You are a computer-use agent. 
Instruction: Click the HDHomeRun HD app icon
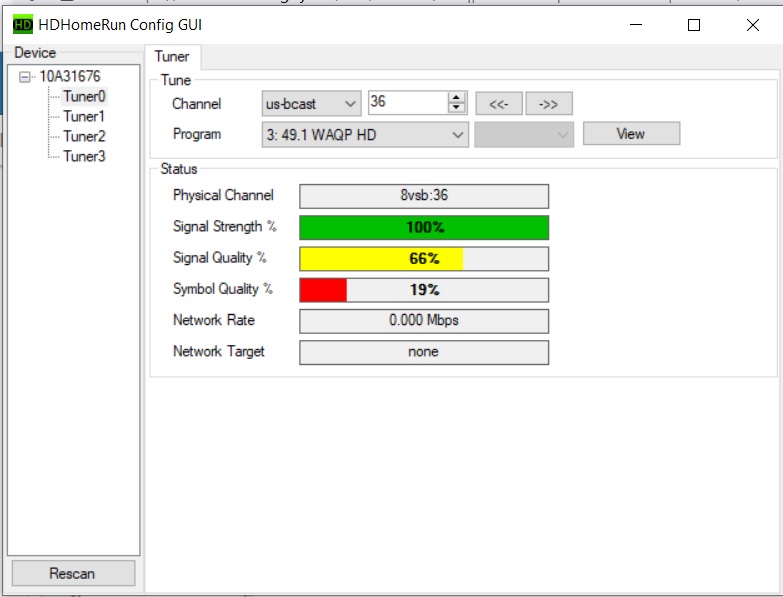22,24
